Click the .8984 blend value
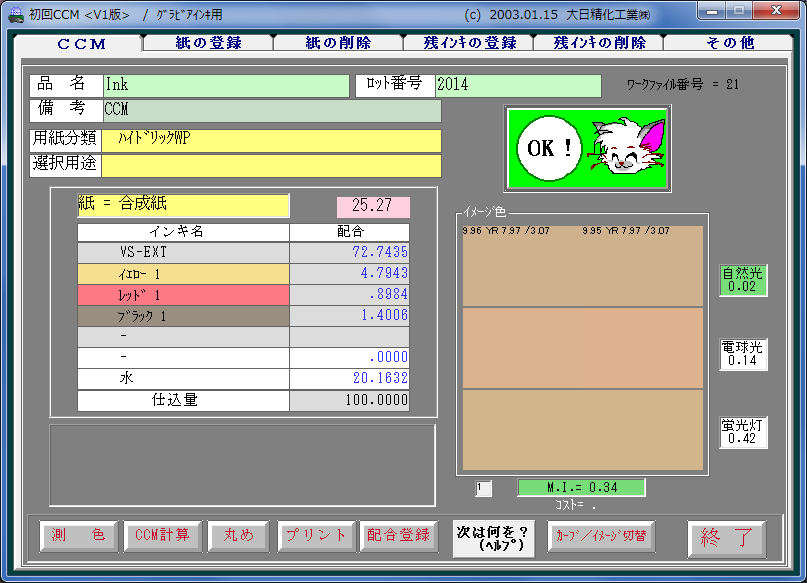This screenshot has height=583, width=807. click(x=349, y=295)
